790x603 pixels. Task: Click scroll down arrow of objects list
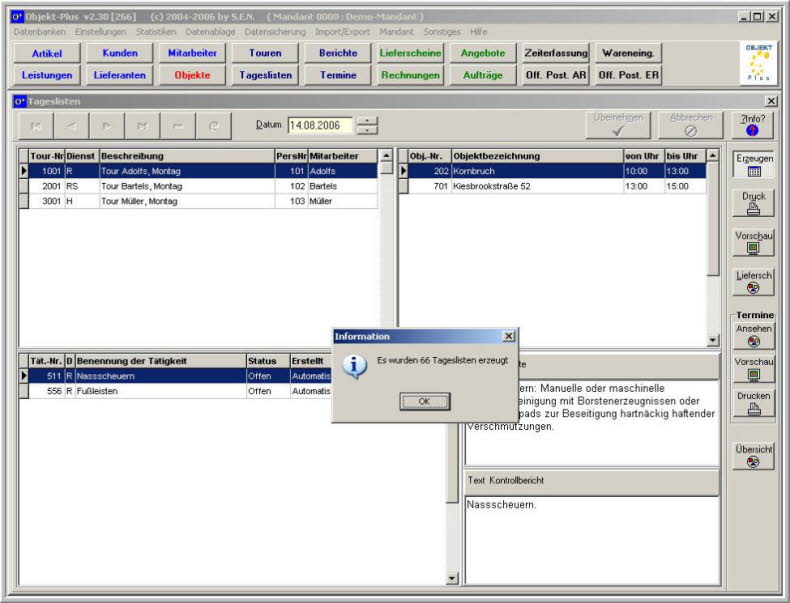(x=712, y=341)
